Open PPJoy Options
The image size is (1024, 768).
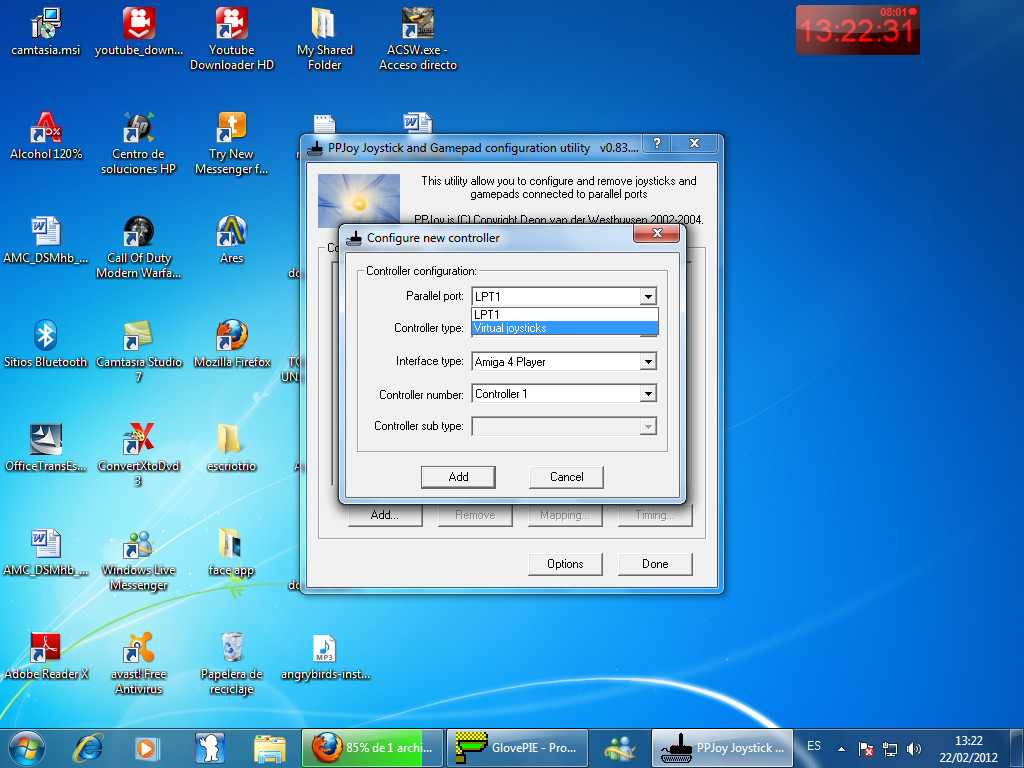565,564
